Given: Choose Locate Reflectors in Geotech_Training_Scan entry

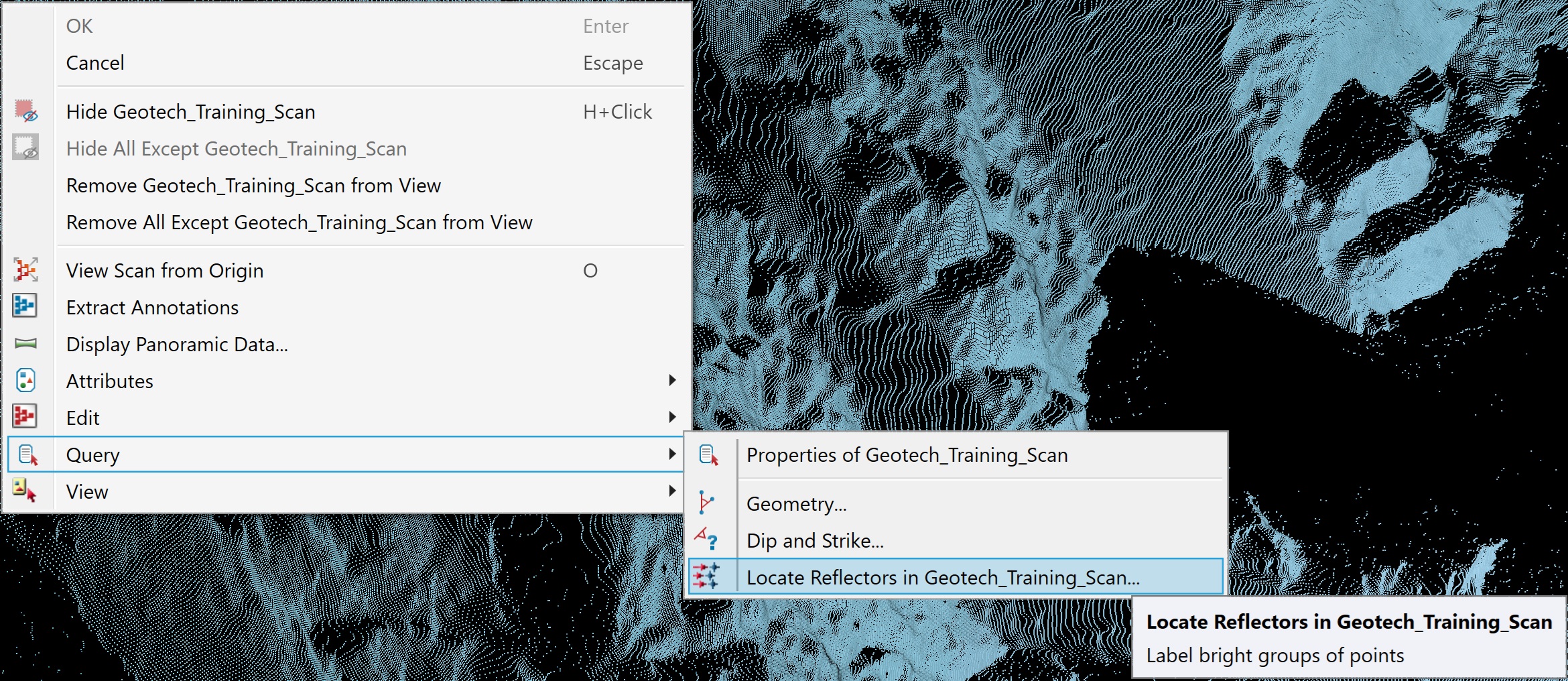Looking at the screenshot, I should pos(956,577).
